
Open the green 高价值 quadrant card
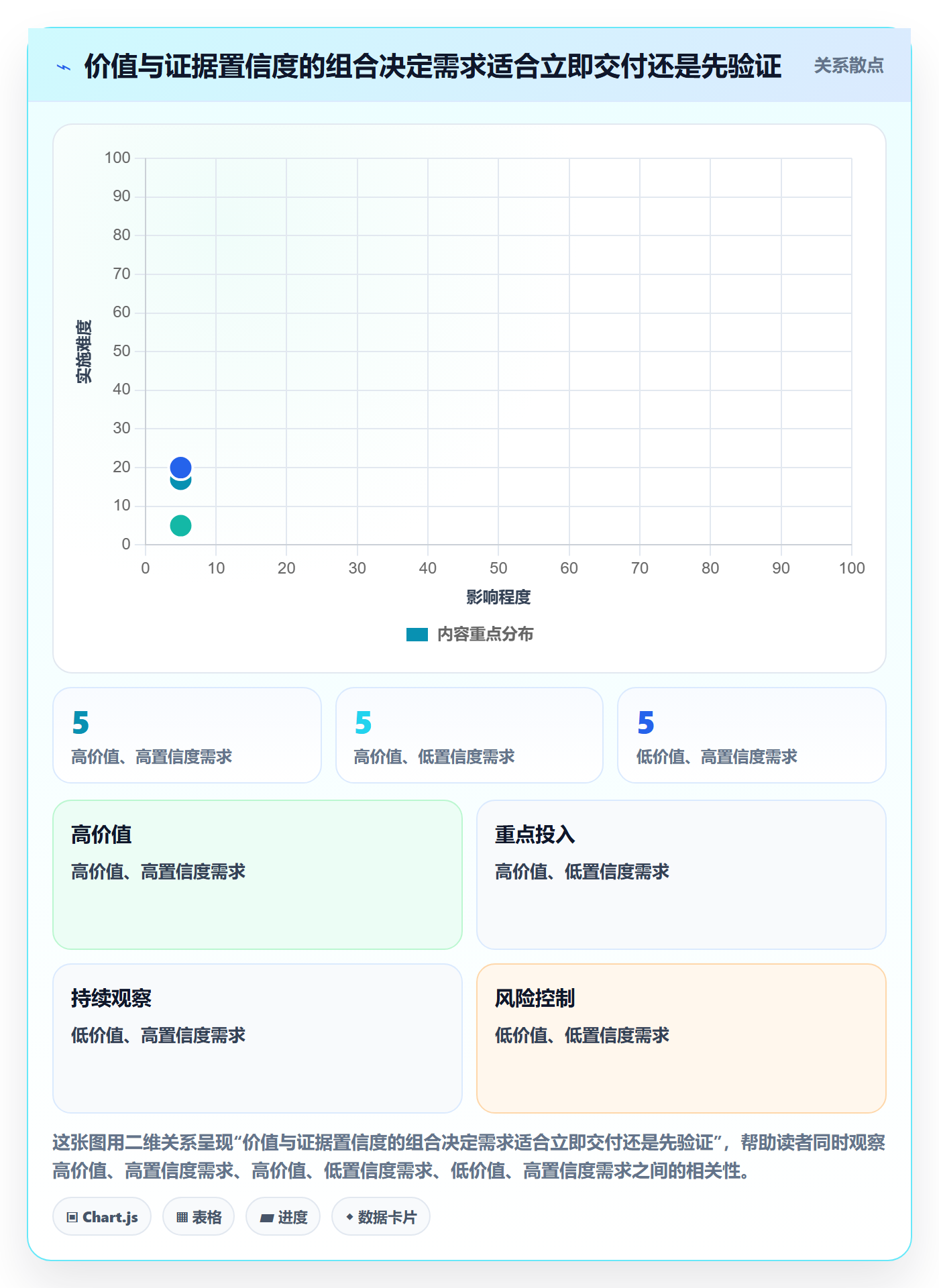[x=258, y=875]
